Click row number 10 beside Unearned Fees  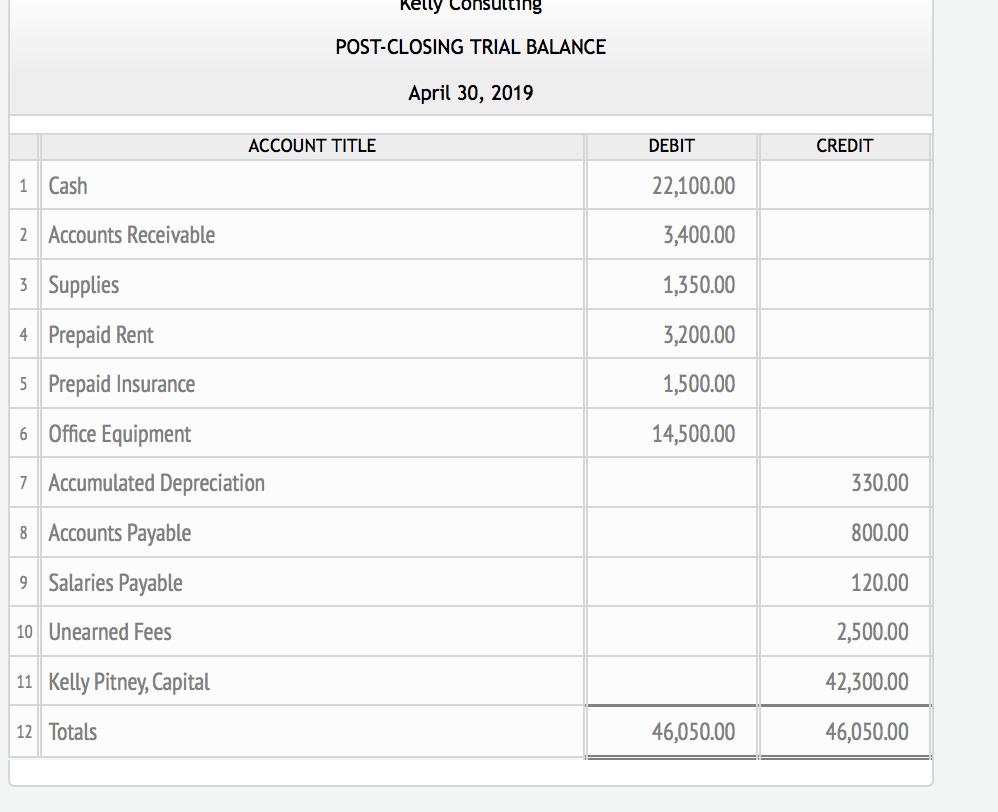click(x=24, y=632)
